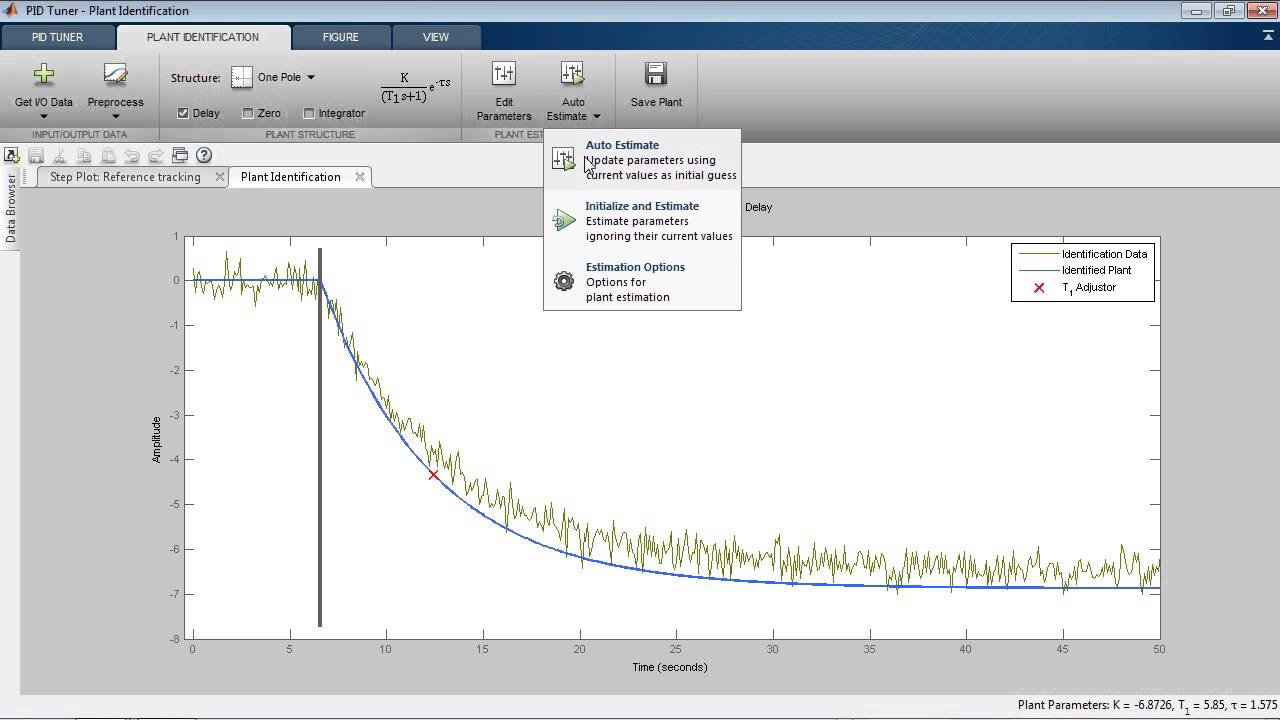This screenshot has height=720, width=1280.
Task: Click the Paste icon in quick toolbar
Action: click(108, 155)
